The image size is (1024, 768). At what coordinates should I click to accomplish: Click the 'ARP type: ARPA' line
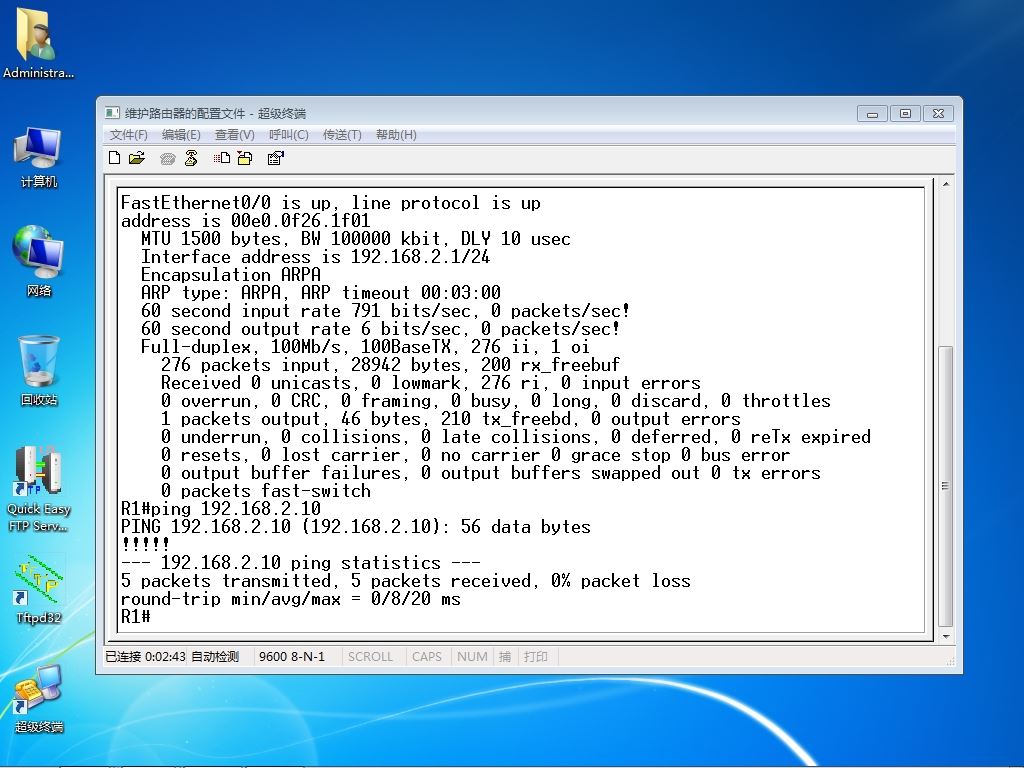point(321,293)
